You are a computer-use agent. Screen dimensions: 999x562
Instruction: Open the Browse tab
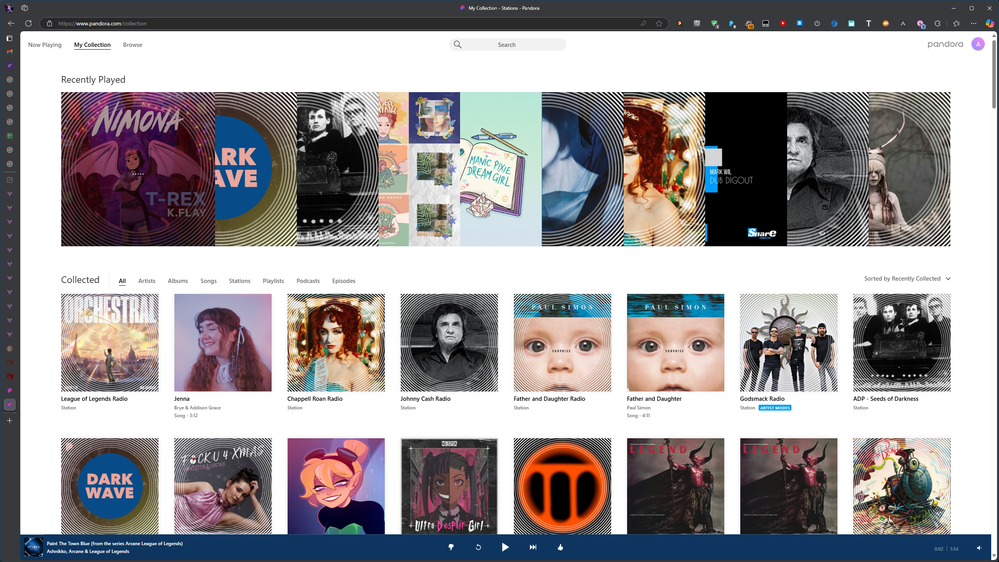[132, 45]
